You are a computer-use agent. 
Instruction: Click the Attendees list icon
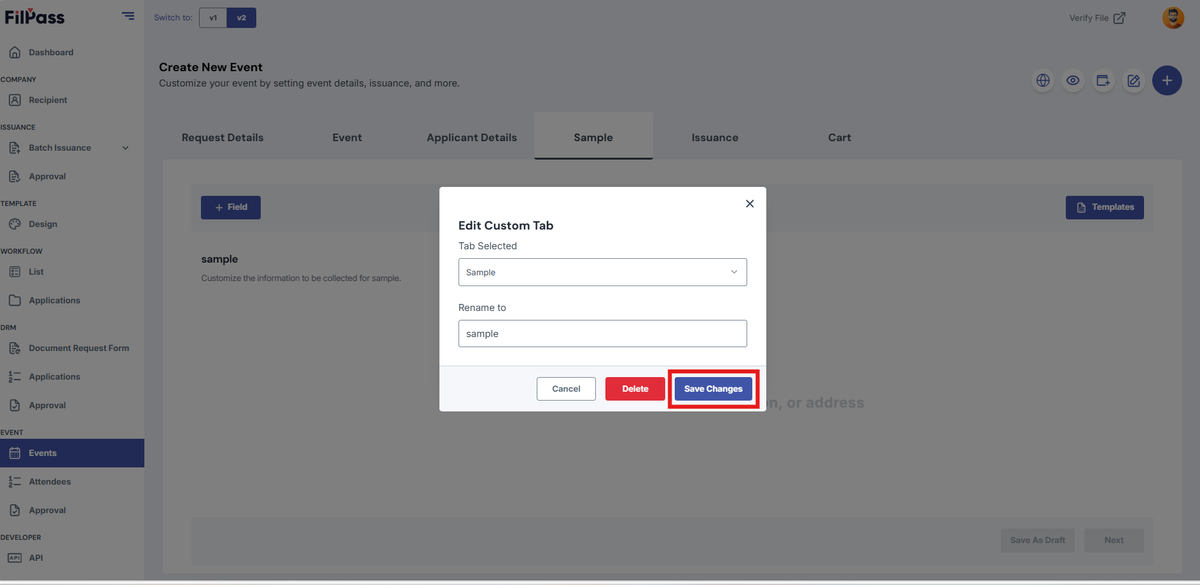[14, 481]
